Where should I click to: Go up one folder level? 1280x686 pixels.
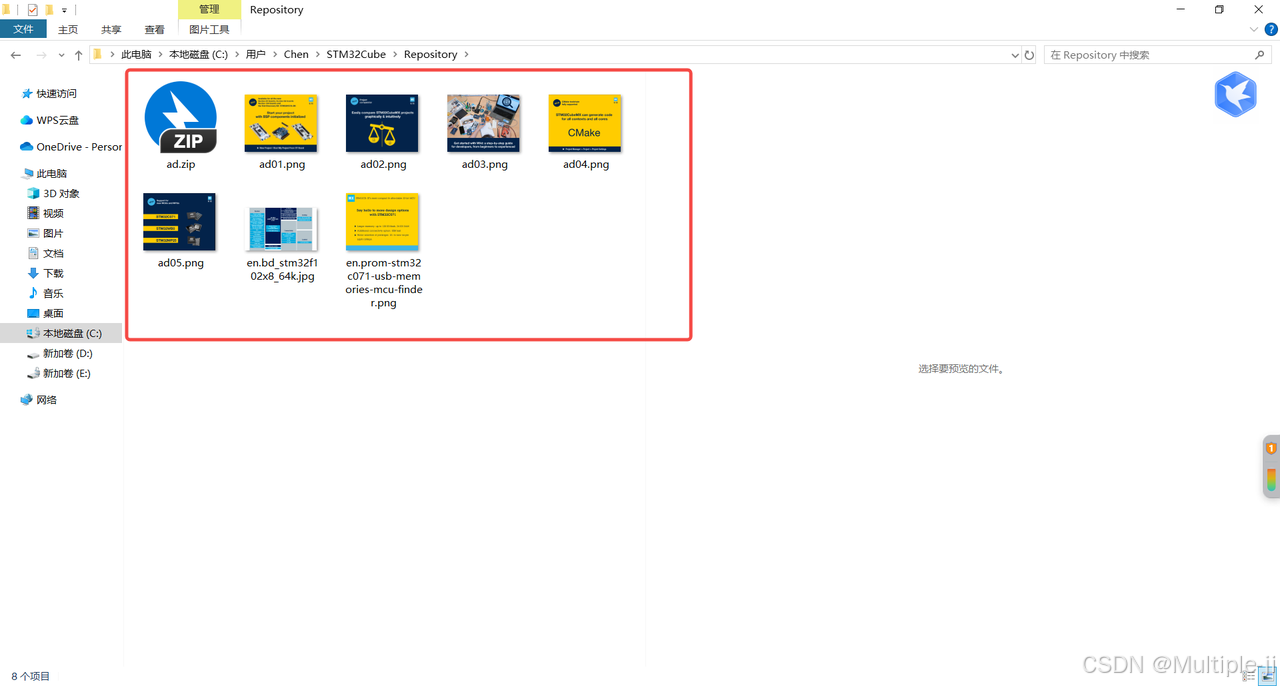tap(78, 55)
